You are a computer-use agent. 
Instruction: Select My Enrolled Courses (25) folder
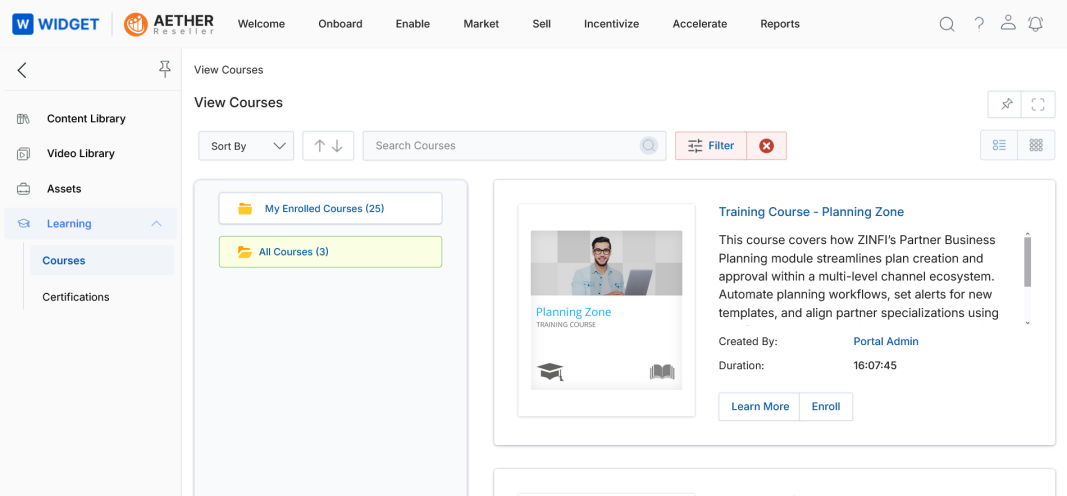point(330,208)
